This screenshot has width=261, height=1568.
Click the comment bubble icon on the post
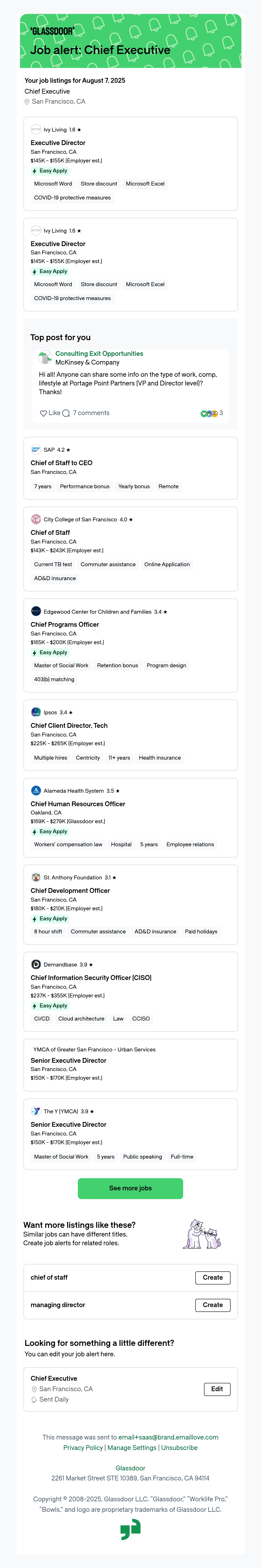(66, 413)
